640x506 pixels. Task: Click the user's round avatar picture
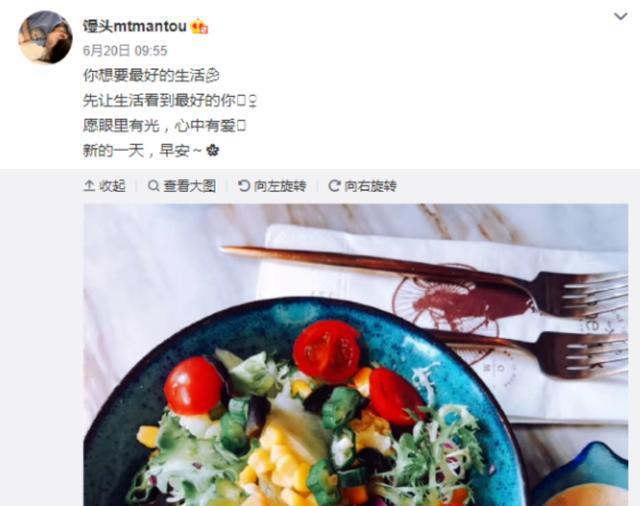coord(46,38)
